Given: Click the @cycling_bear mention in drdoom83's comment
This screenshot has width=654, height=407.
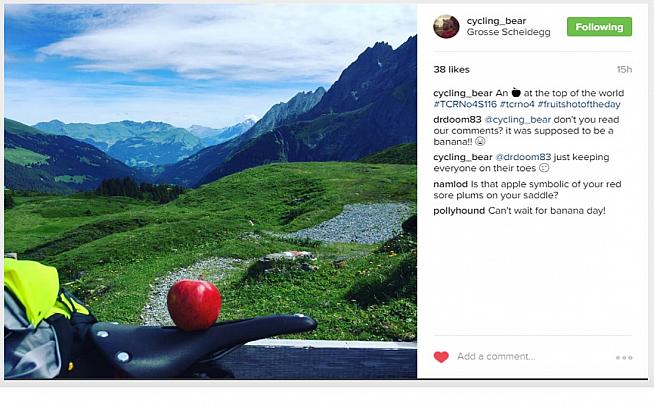Looking at the screenshot, I should click(517, 120).
